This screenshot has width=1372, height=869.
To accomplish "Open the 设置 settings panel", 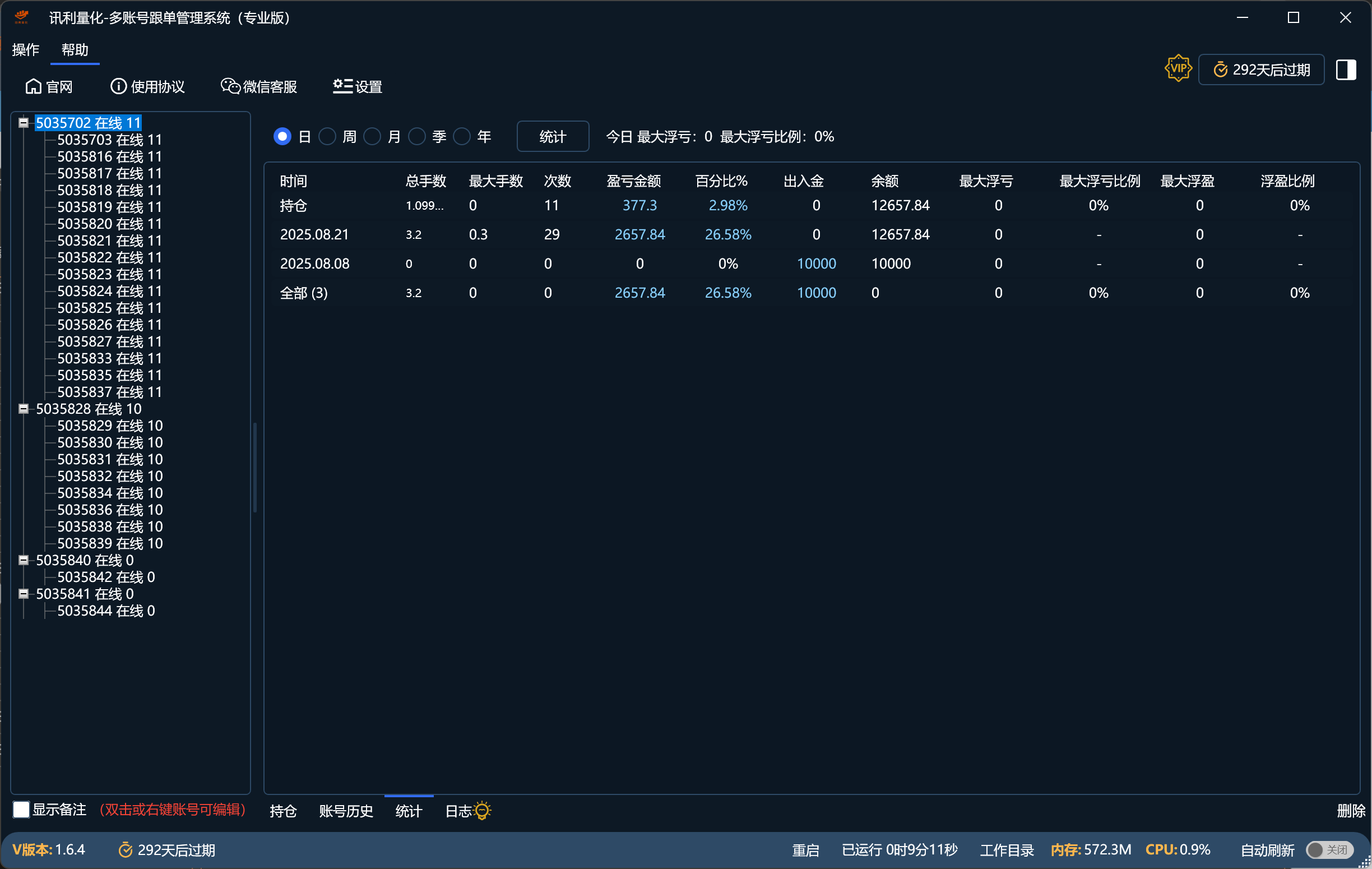I will pos(341,86).
